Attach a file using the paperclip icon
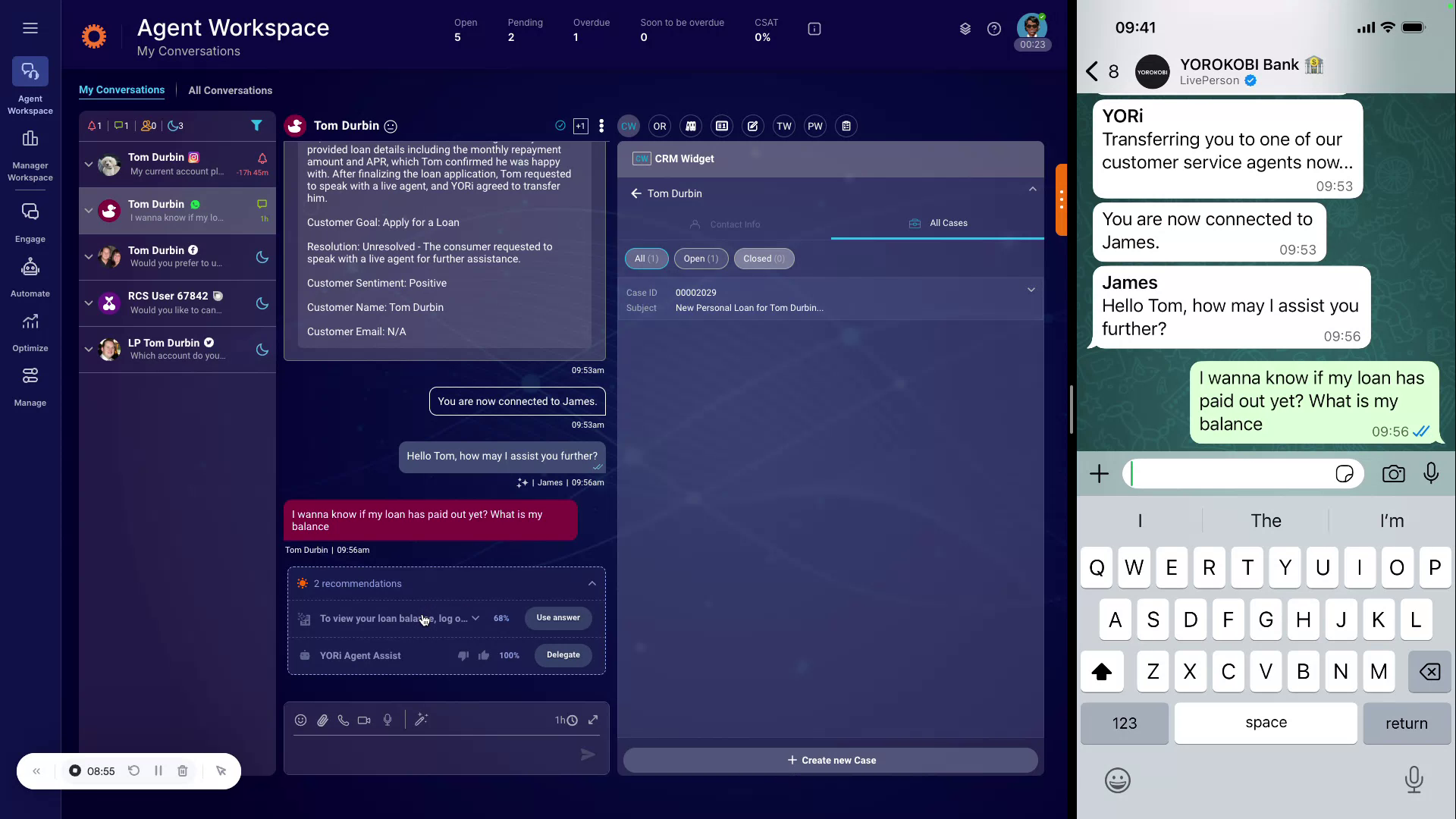Screen dimensions: 1456x819 click(322, 720)
